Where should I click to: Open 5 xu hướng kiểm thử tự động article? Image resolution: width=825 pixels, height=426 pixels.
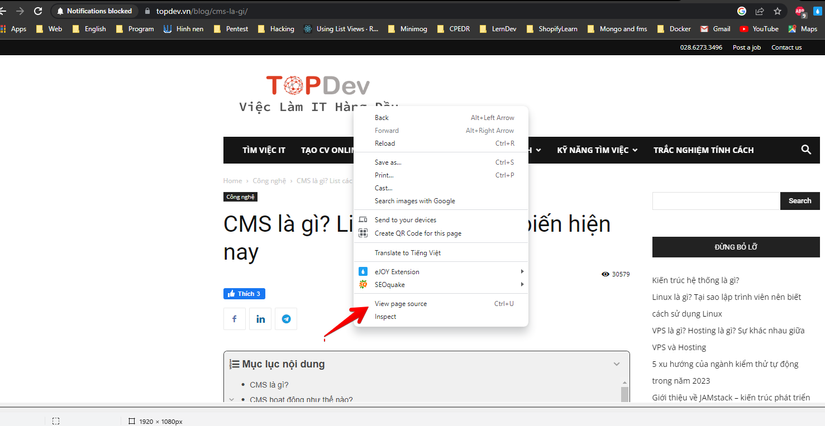pyautogui.click(x=725, y=372)
